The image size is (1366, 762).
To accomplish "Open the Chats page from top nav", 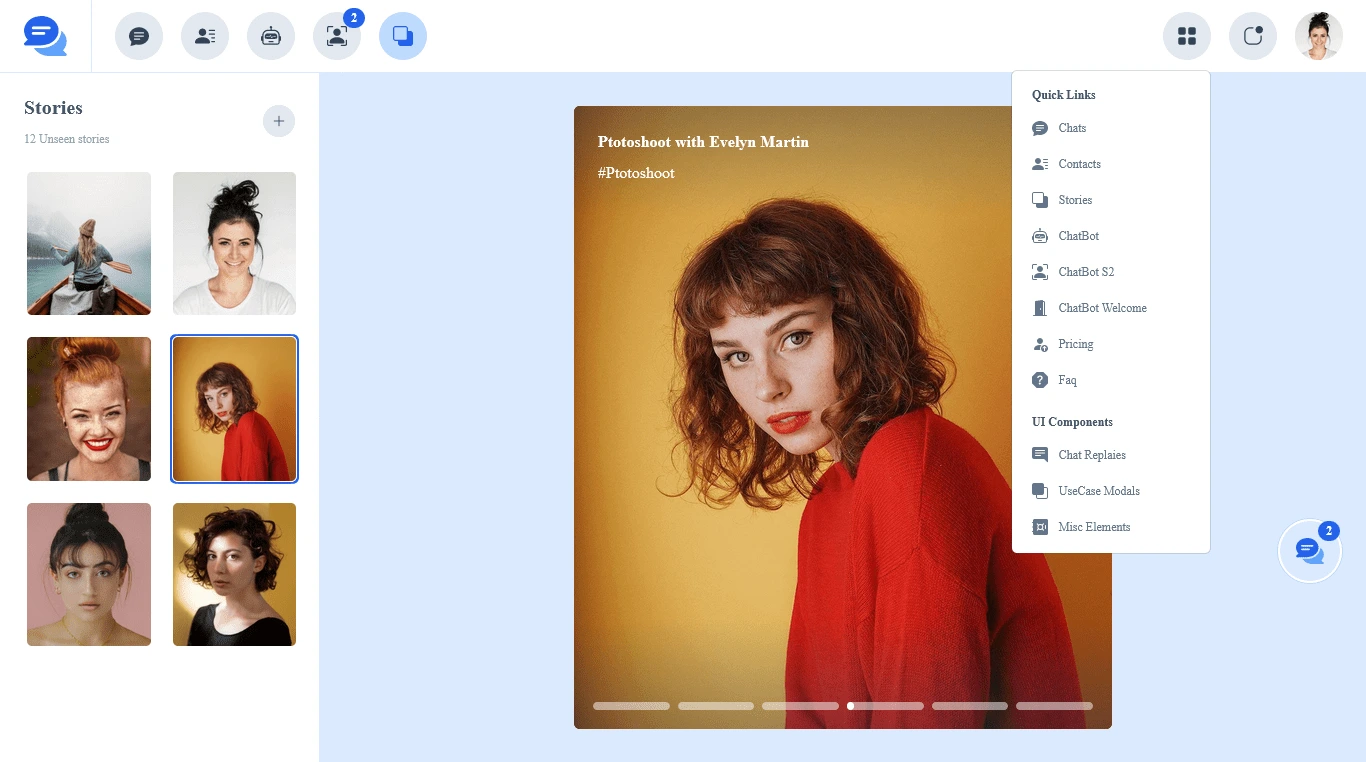I will coord(139,36).
